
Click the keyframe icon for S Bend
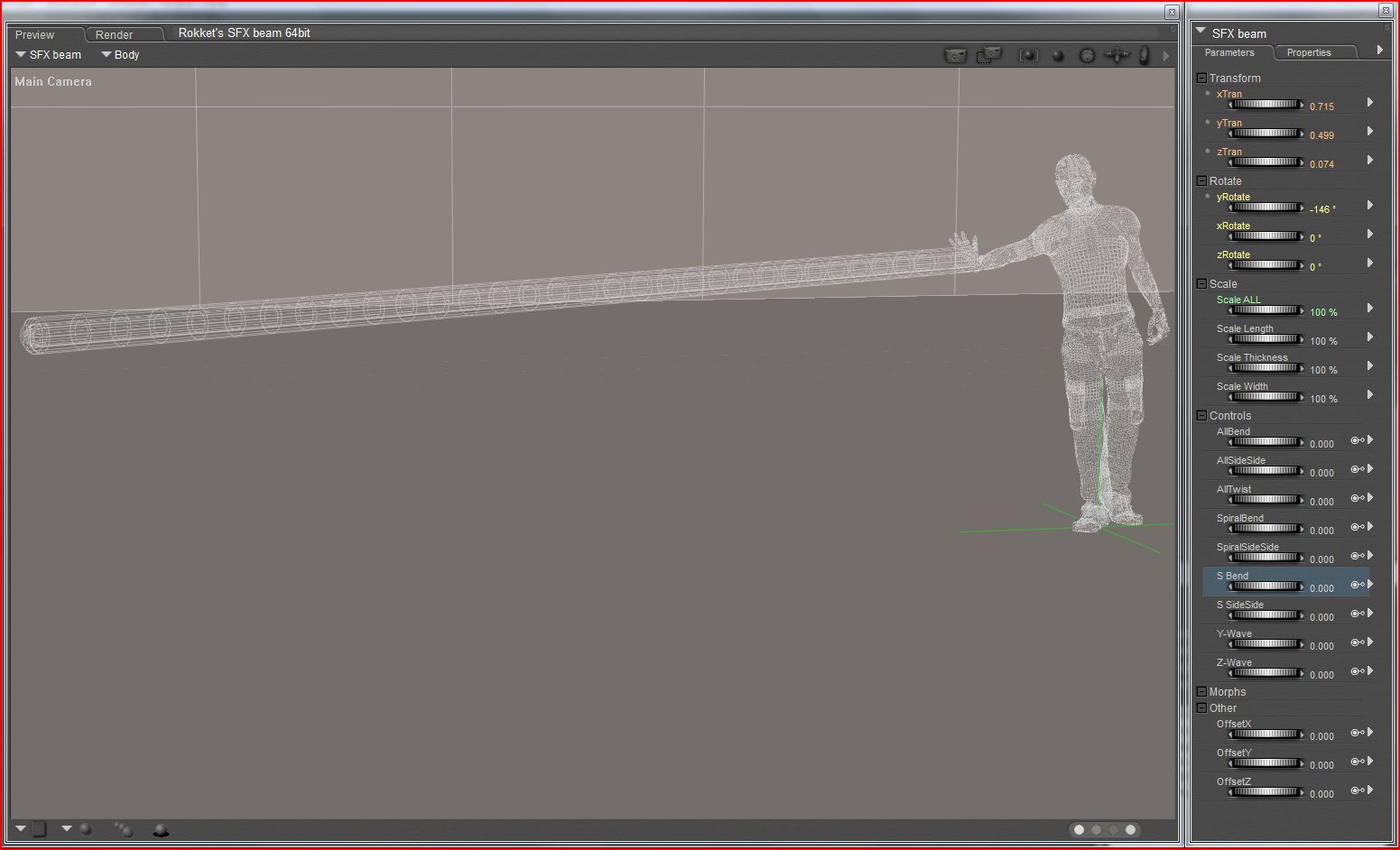[x=1358, y=585]
